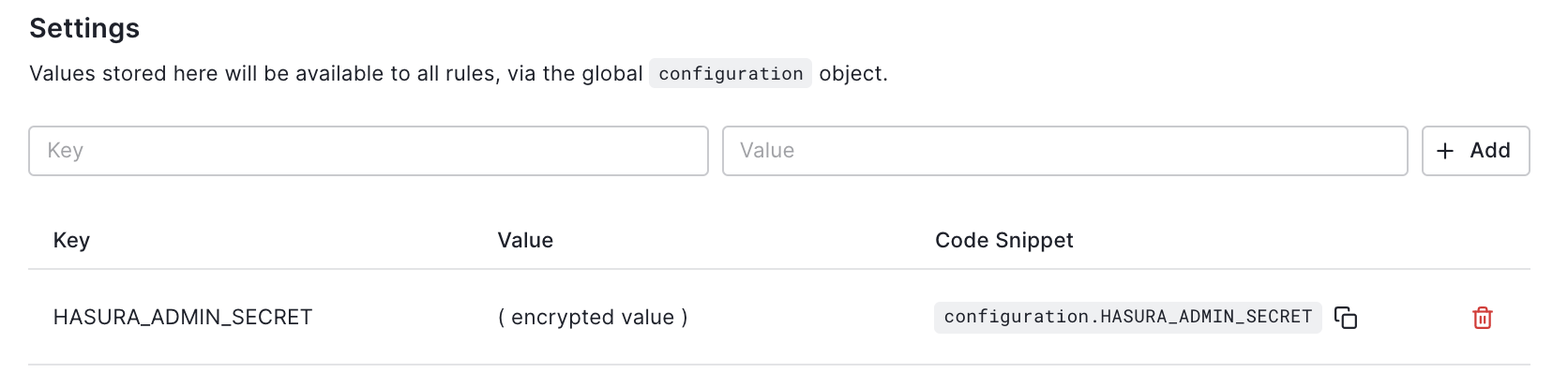The width and height of the screenshot is (1568, 388).
Task: Focus the Value input field
Action: (x=1064, y=151)
